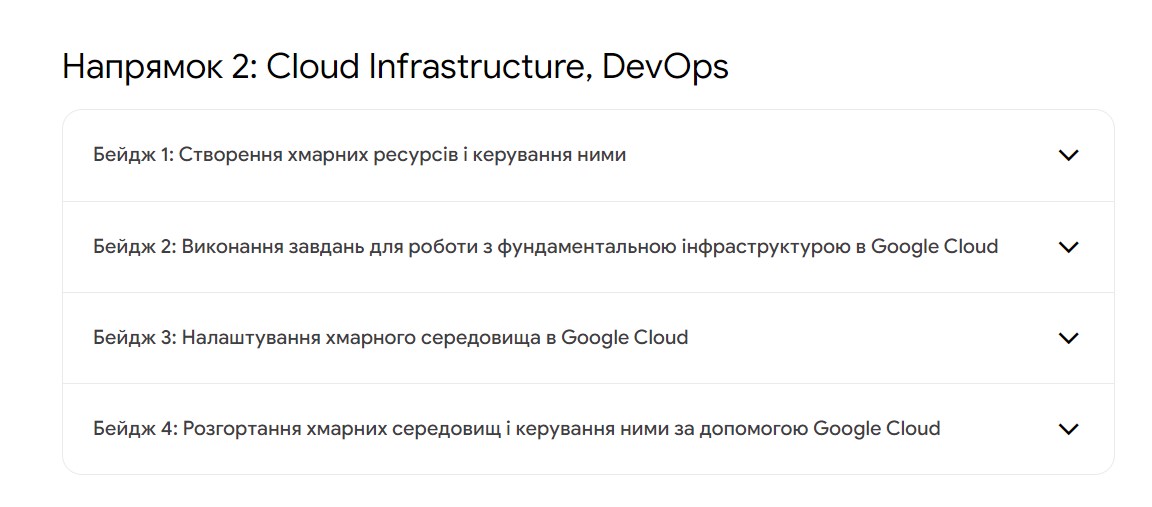1152x507 pixels.
Task: Expand the Бейдж 3 accordion row
Action: [x=588, y=338]
